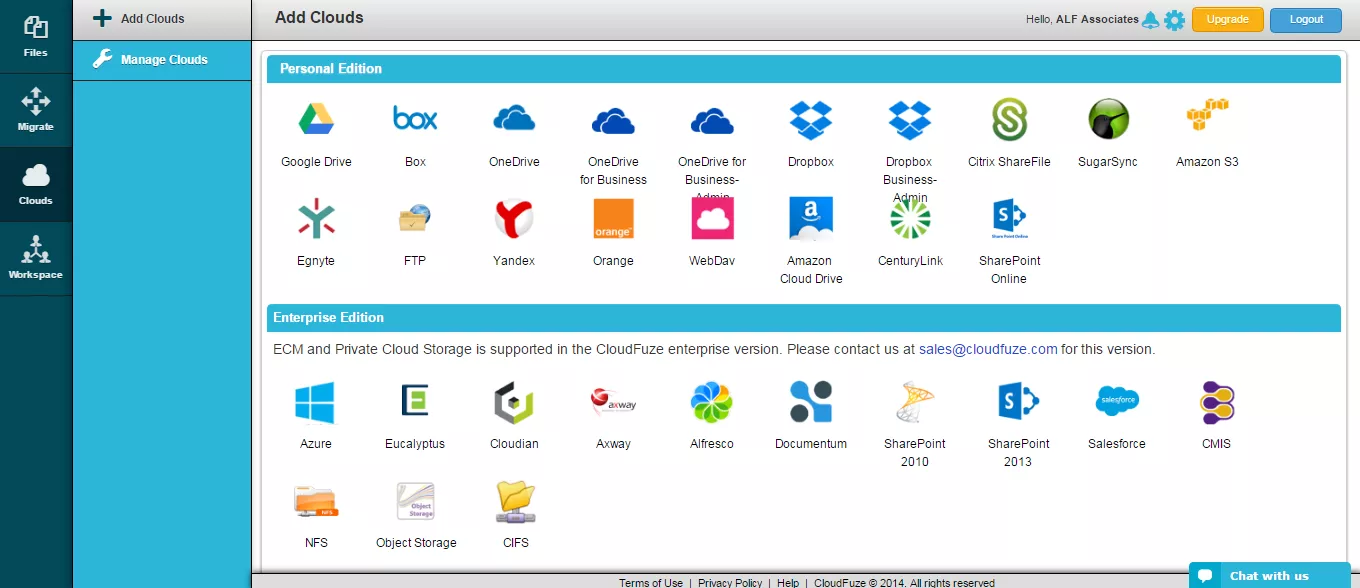Click the ALF Associates username
Screen dimensions: 1360x588
1097,19
